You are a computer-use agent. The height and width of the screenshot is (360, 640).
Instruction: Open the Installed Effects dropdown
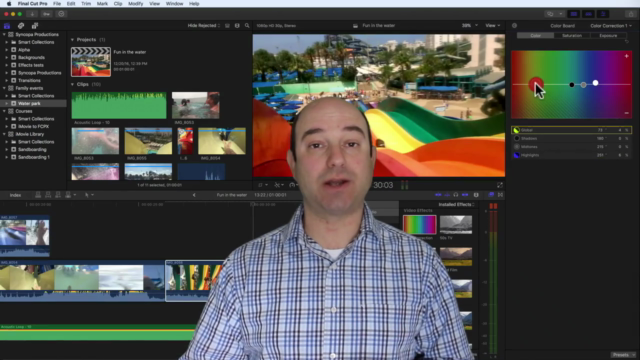click(457, 204)
